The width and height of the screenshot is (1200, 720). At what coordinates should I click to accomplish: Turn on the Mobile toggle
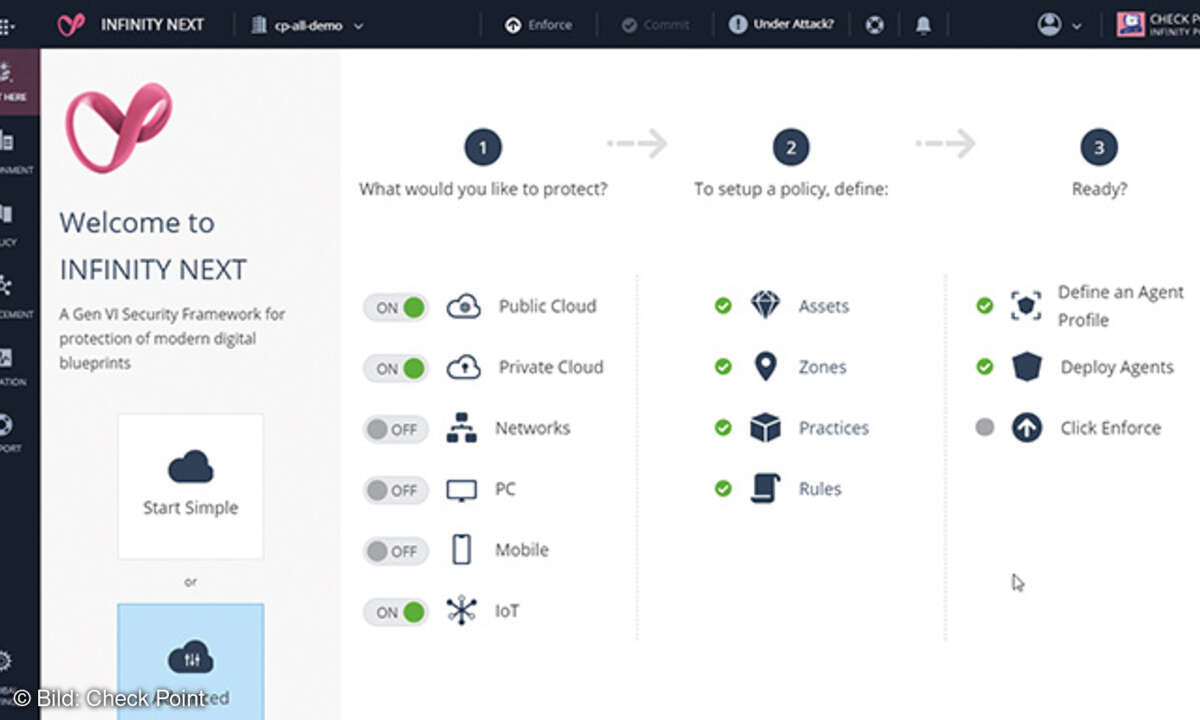point(396,551)
